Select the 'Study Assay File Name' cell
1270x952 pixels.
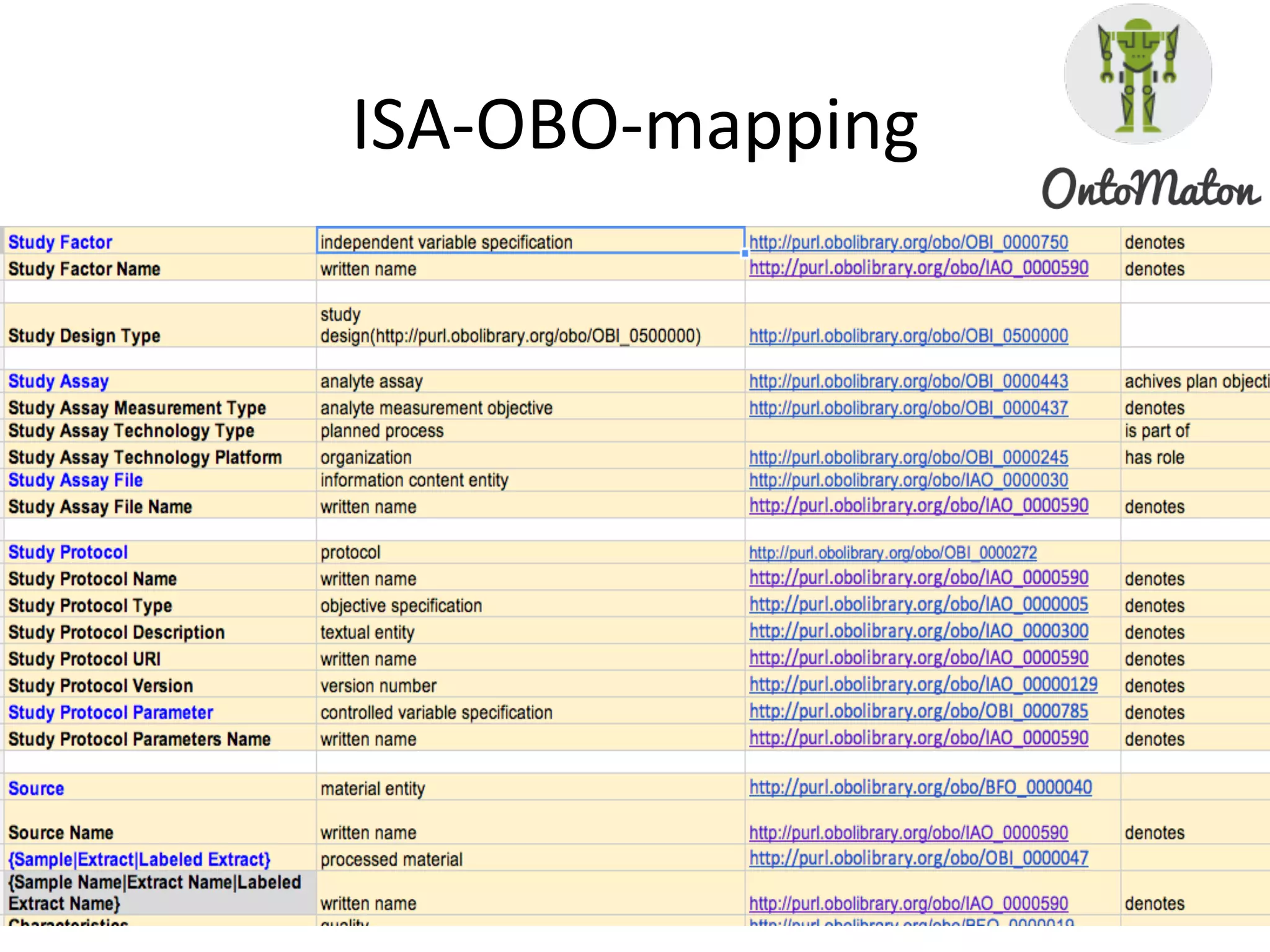point(160,506)
